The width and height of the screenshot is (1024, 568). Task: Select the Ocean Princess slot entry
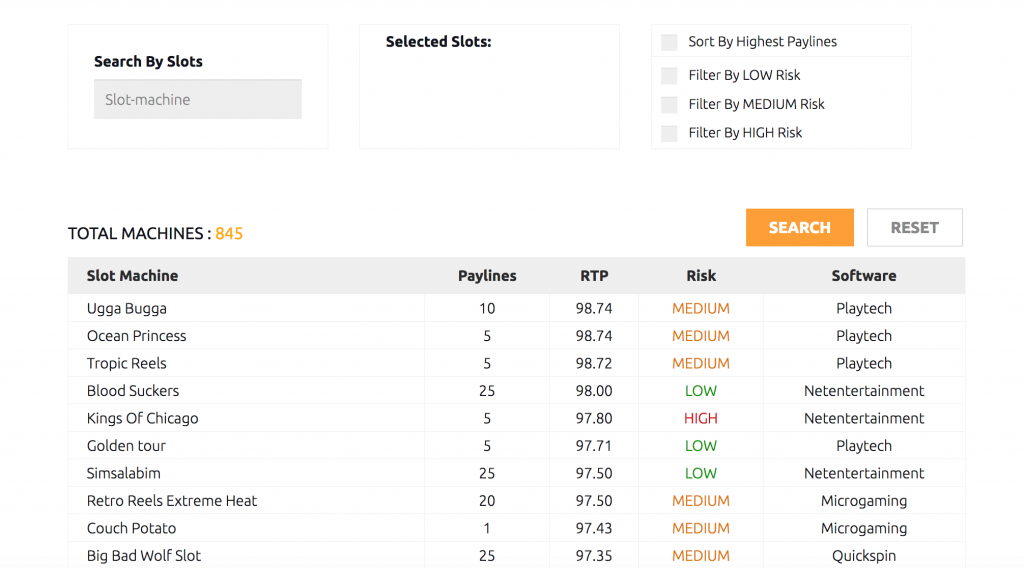516,336
